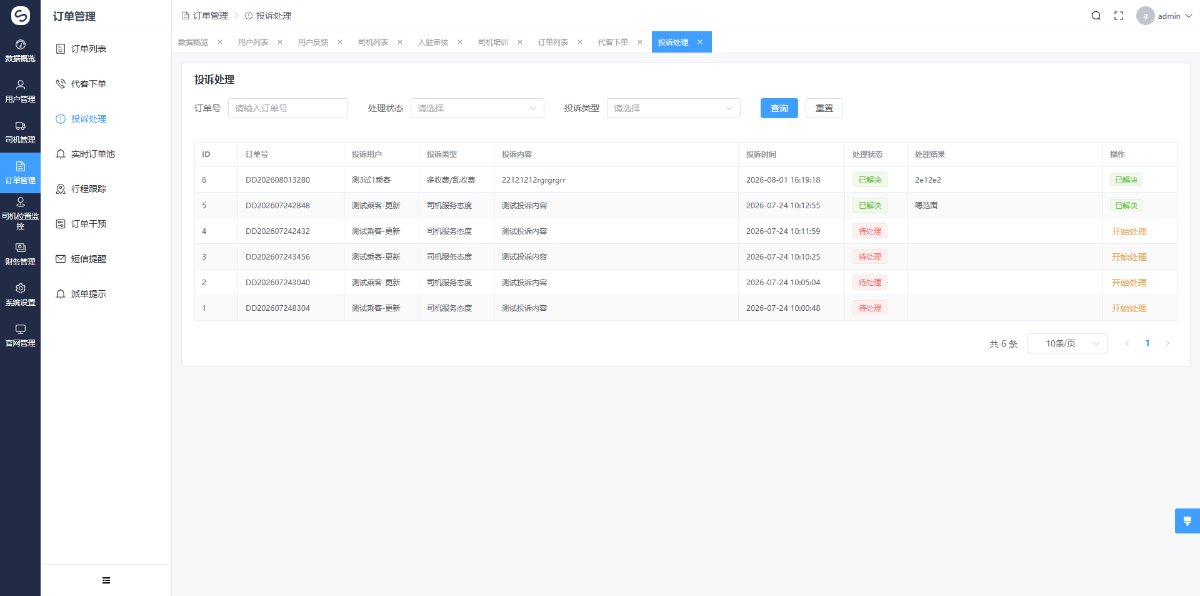Screen dimensions: 1200x596
Task: Close the 代客下单 tab
Action: [640, 42]
